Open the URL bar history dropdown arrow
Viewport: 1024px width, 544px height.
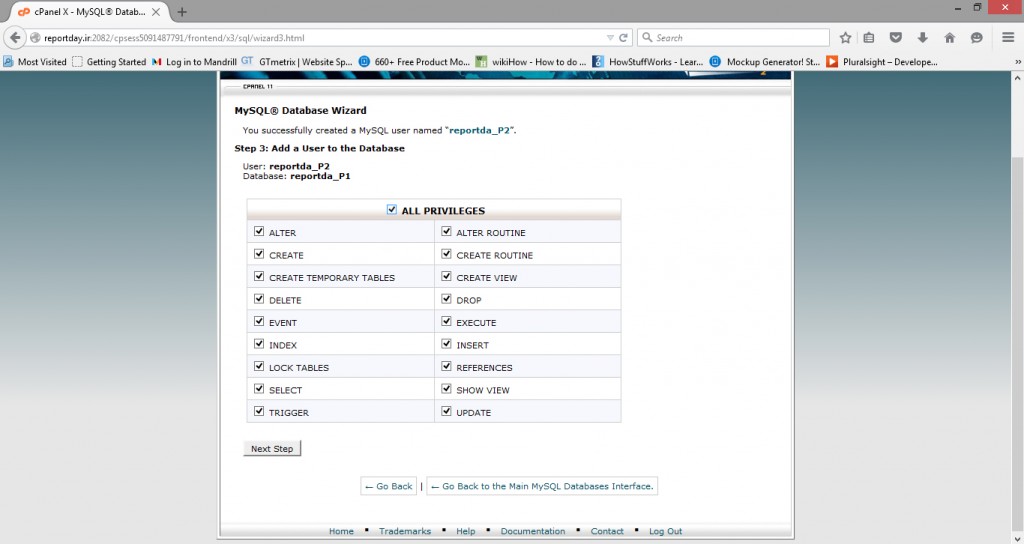610,38
